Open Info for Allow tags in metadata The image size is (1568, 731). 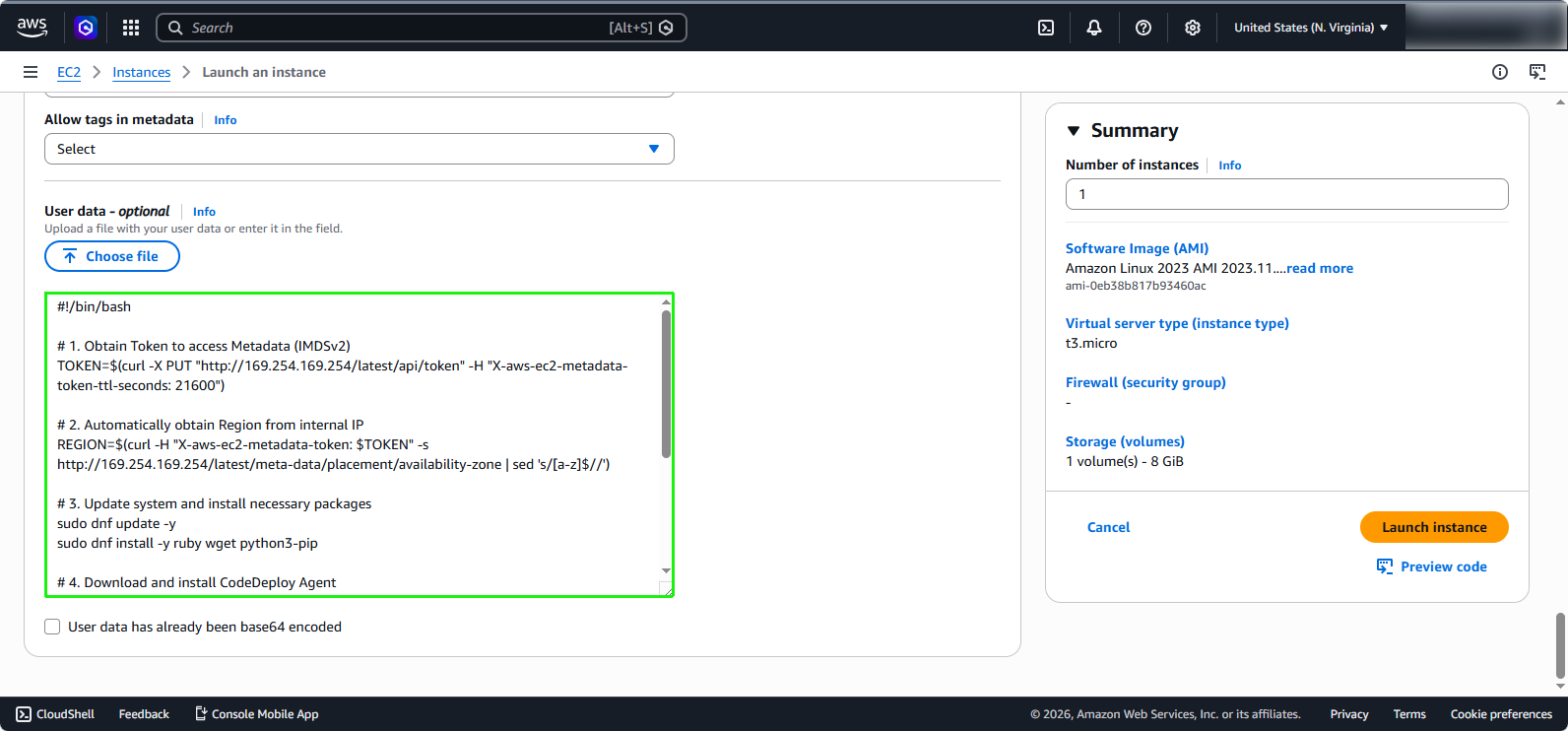point(226,120)
